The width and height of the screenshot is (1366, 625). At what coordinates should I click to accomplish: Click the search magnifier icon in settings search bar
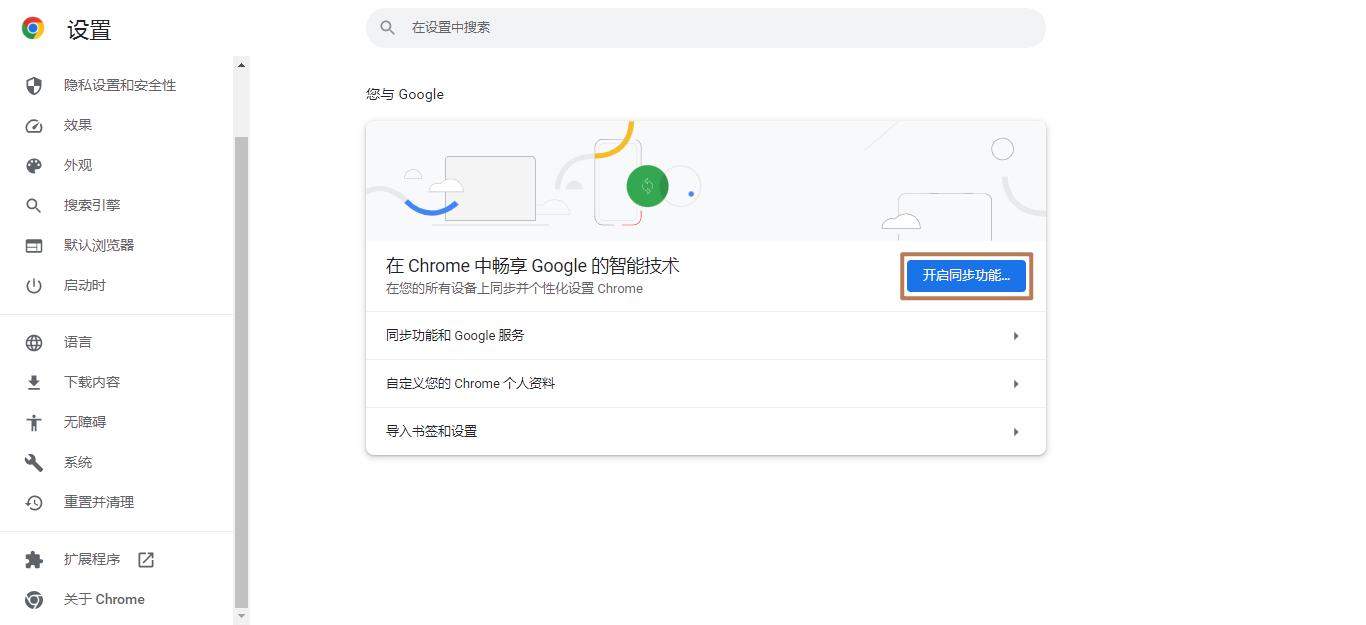coord(389,28)
